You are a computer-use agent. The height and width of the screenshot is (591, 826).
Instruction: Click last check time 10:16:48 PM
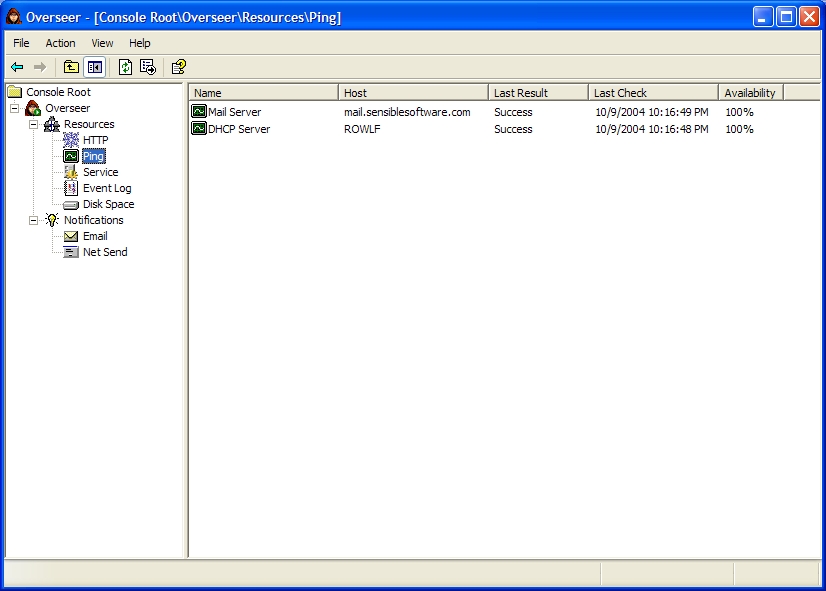point(652,129)
